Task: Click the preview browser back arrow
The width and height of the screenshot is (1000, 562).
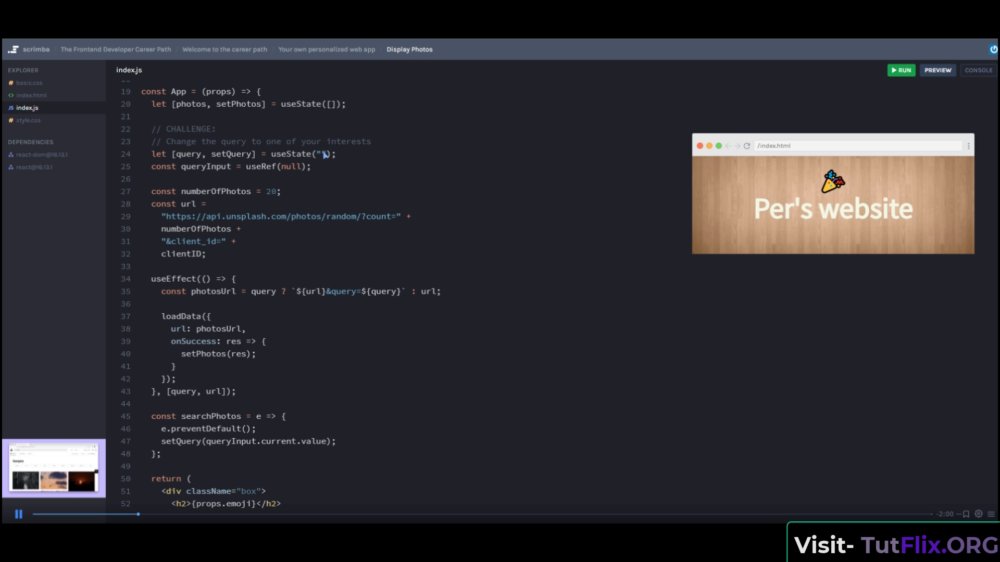Action: click(728, 146)
